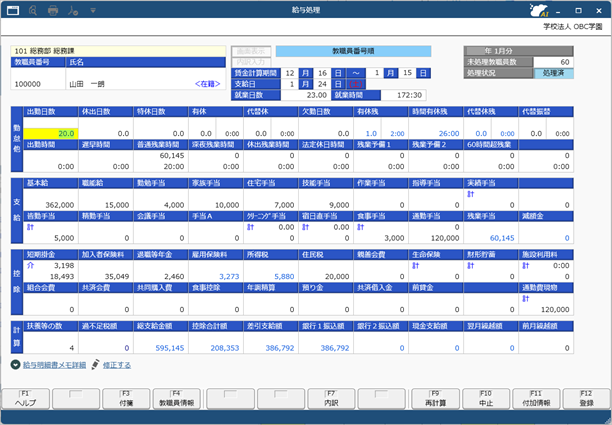Click the F12 登録 button
The image size is (612, 425).
click(587, 398)
